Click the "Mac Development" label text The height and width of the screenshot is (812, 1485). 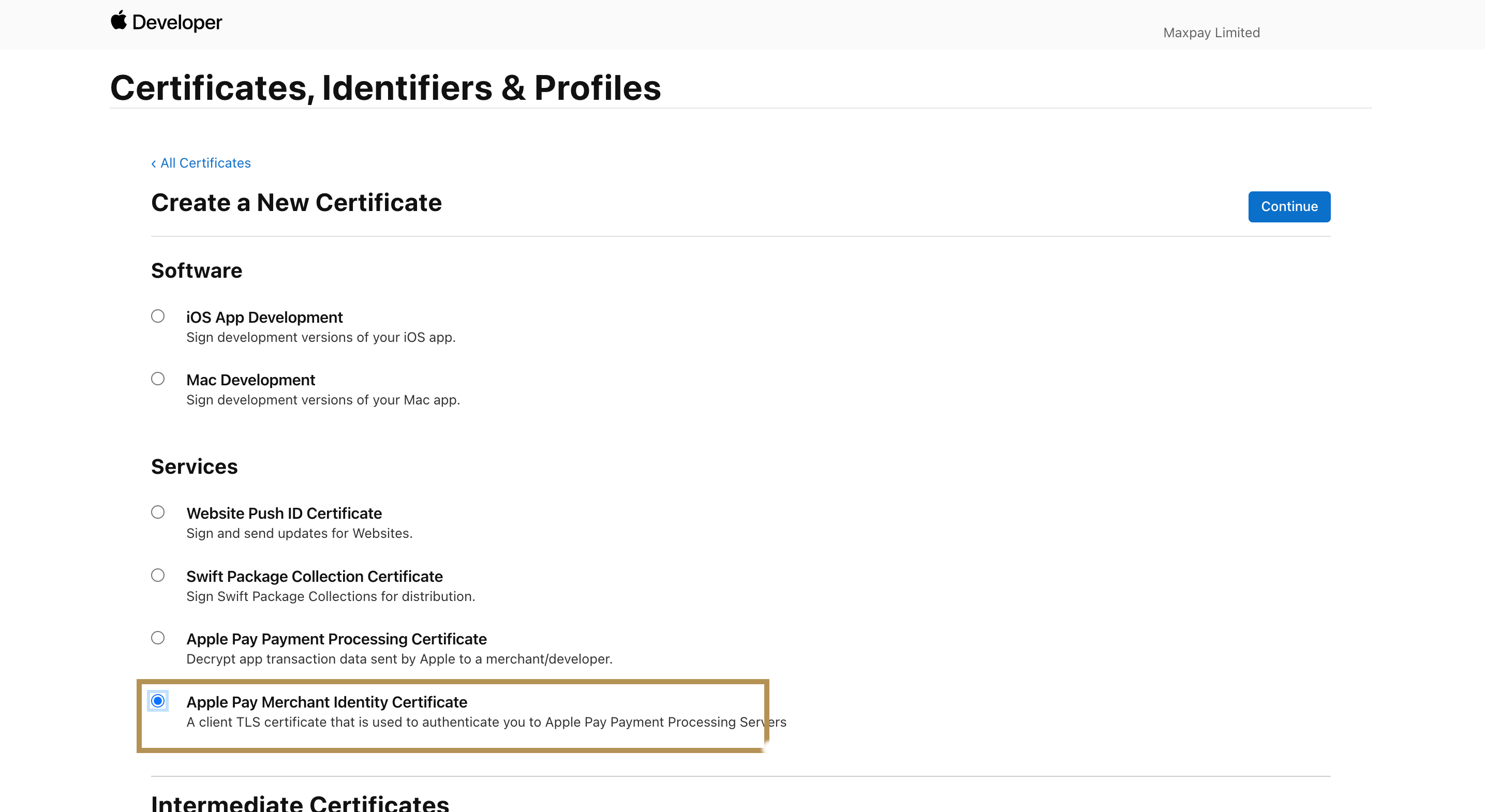click(250, 380)
